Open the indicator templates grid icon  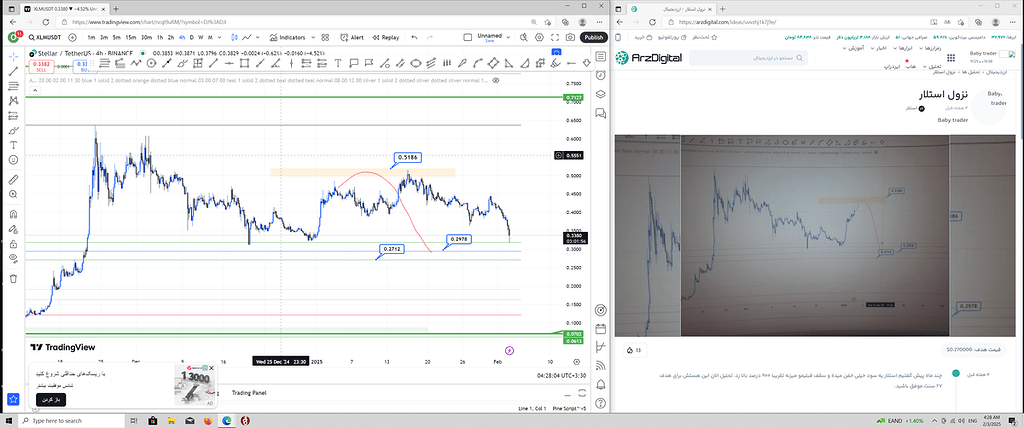pyautogui.click(x=325, y=37)
